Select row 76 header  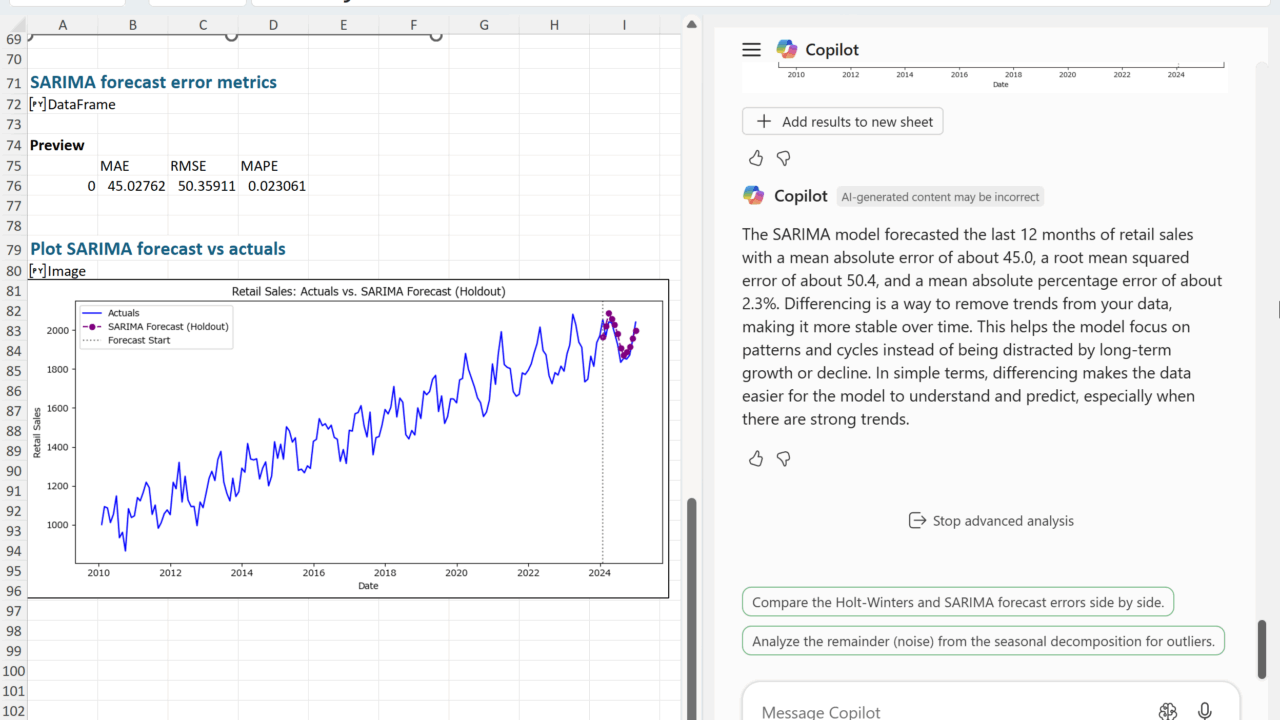click(x=13, y=186)
